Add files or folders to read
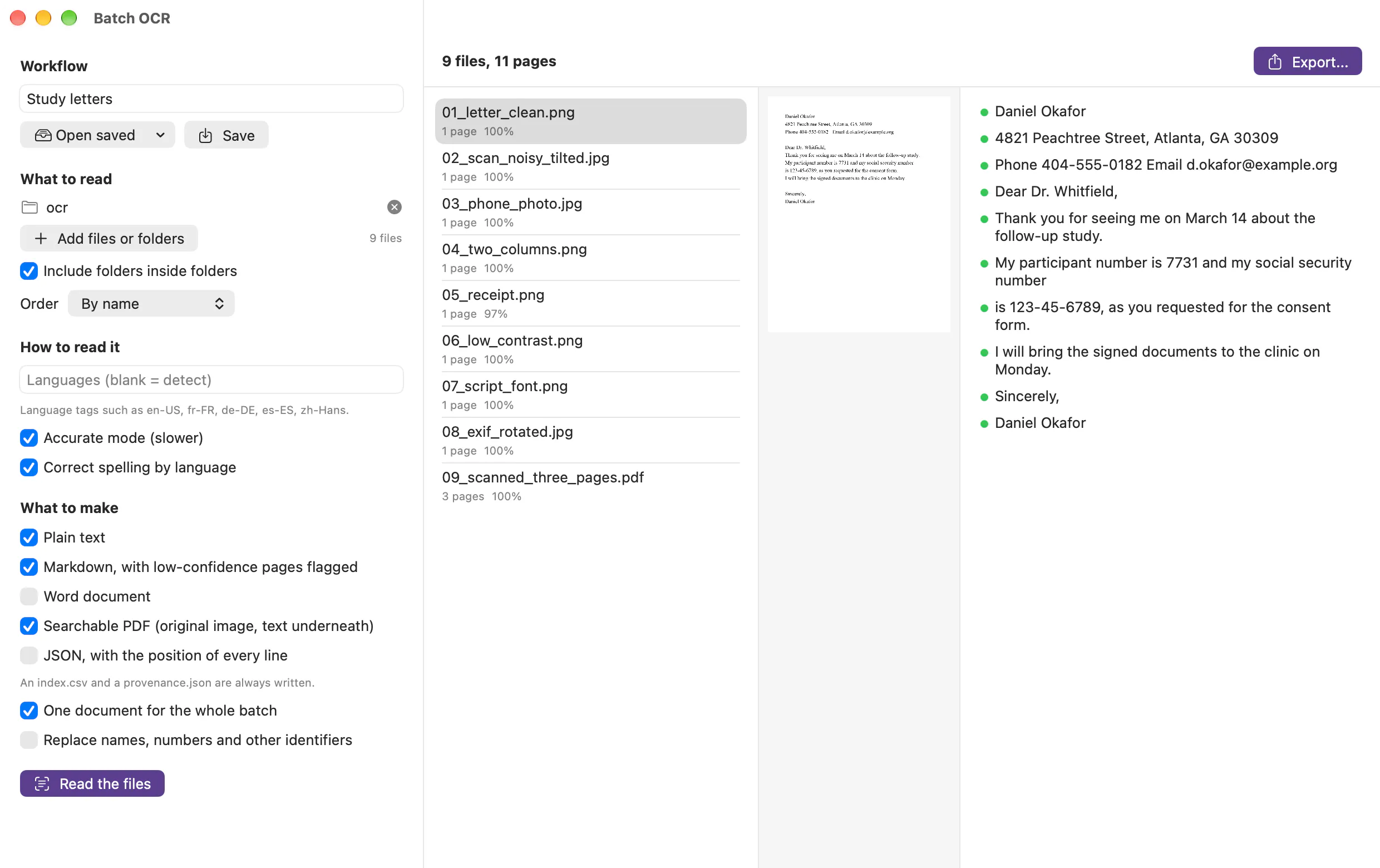This screenshot has width=1380, height=868. tap(109, 238)
